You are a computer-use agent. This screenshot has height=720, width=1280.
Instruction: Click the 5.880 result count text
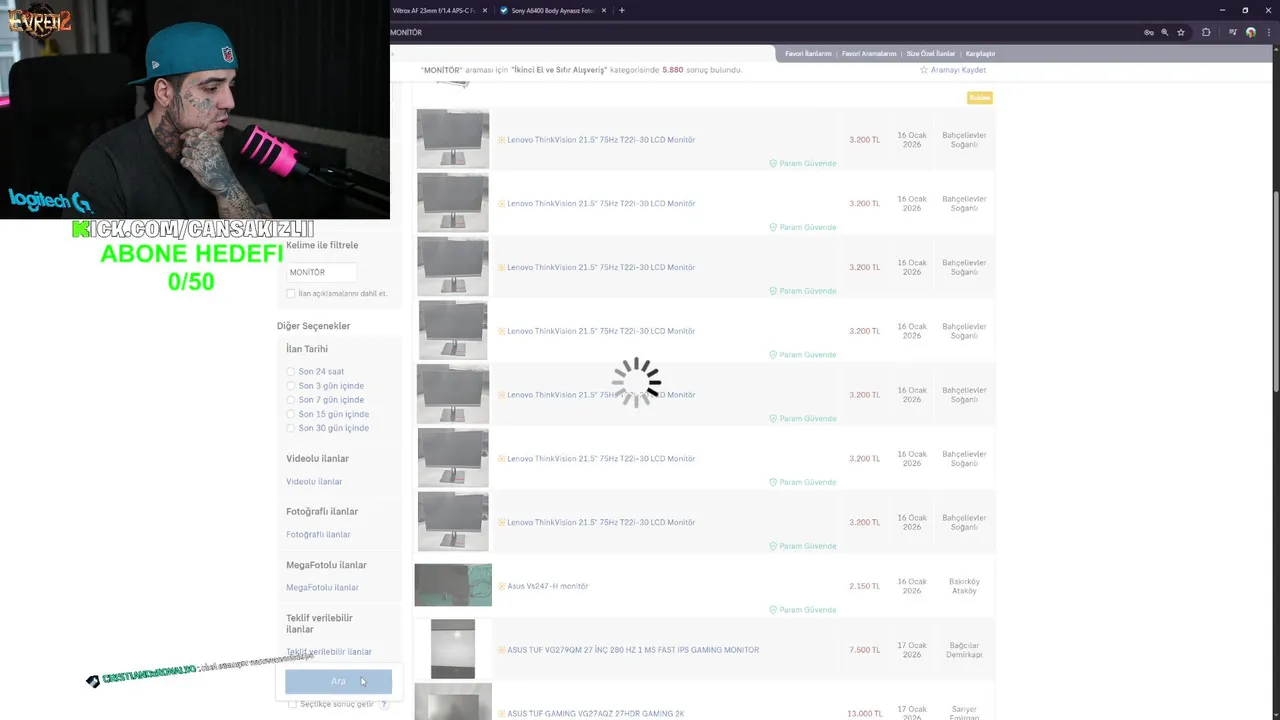(x=672, y=70)
